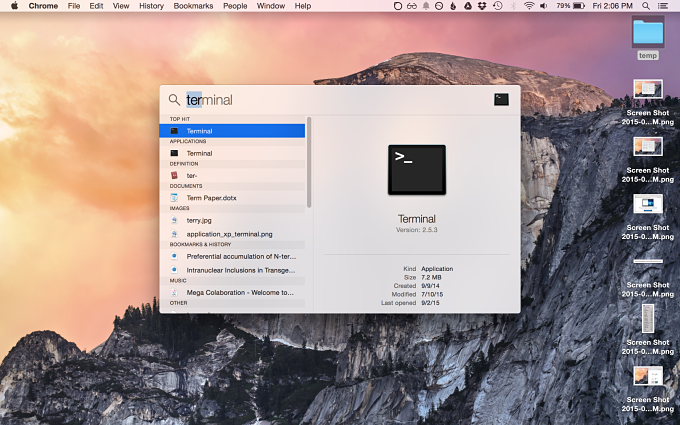The height and width of the screenshot is (425, 680).
Task: Click the document icon beside Term Paper.dotx
Action: click(174, 198)
